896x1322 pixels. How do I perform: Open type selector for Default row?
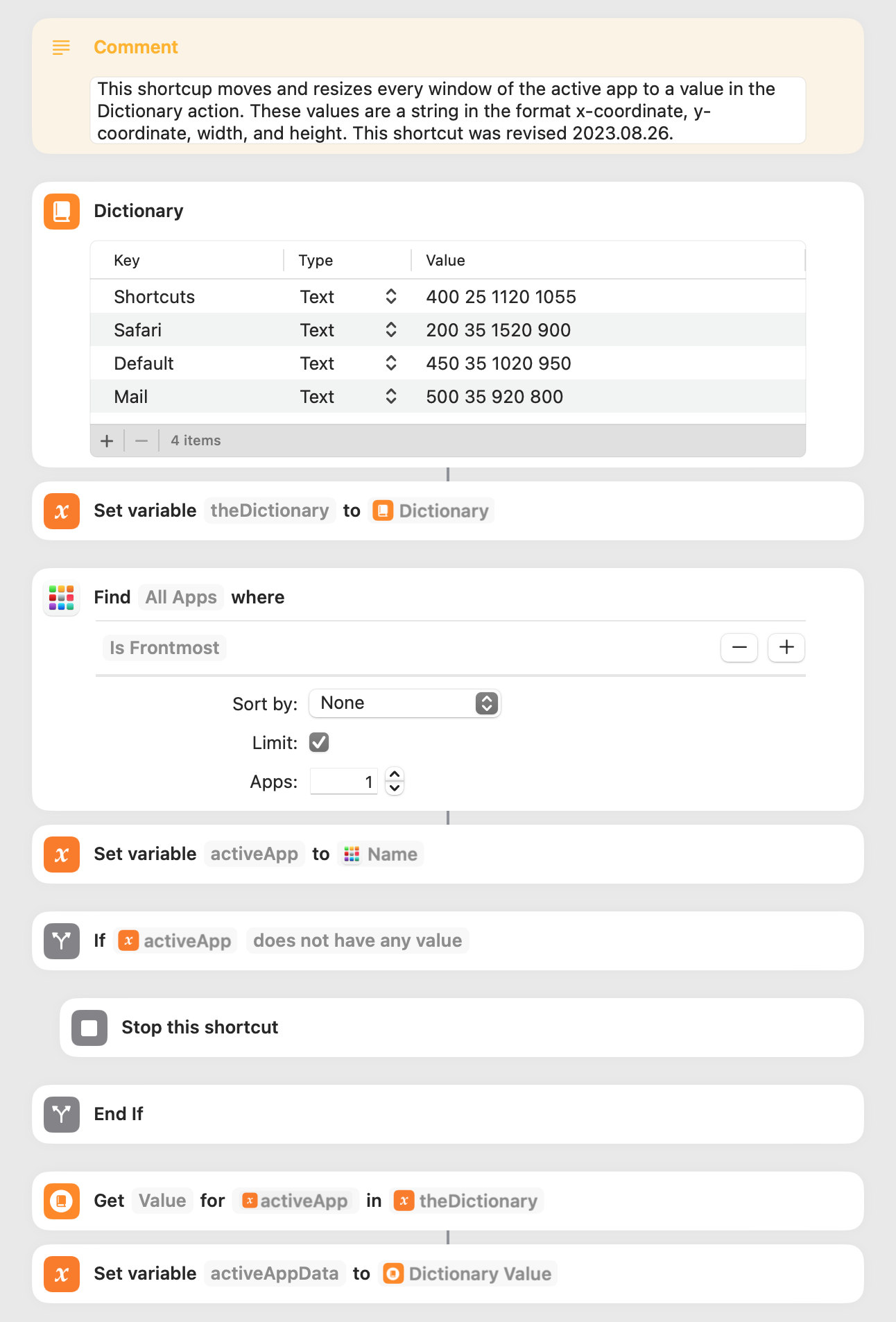(391, 363)
